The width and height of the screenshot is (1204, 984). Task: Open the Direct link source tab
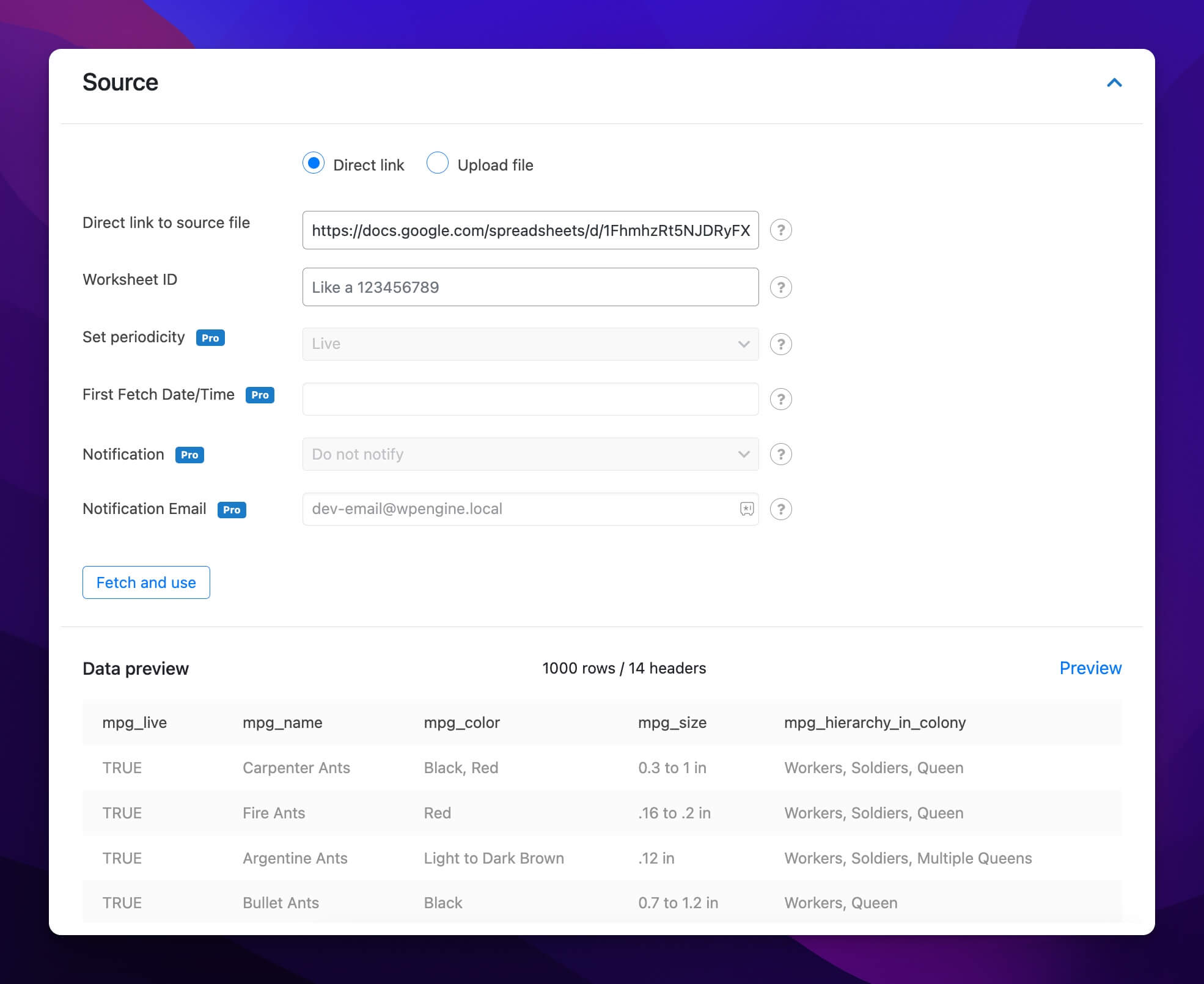point(314,164)
